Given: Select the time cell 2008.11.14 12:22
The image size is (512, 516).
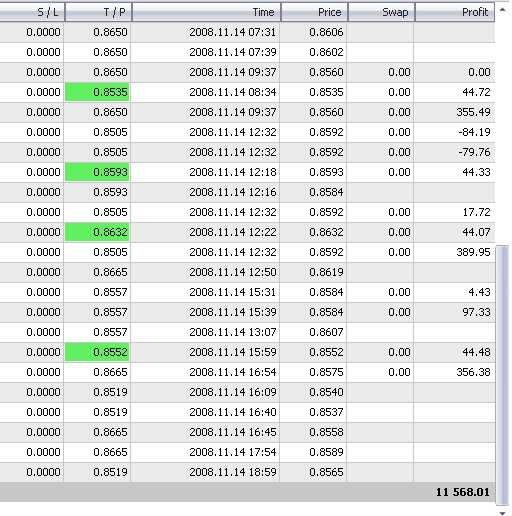Looking at the screenshot, I should pyautogui.click(x=233, y=232).
